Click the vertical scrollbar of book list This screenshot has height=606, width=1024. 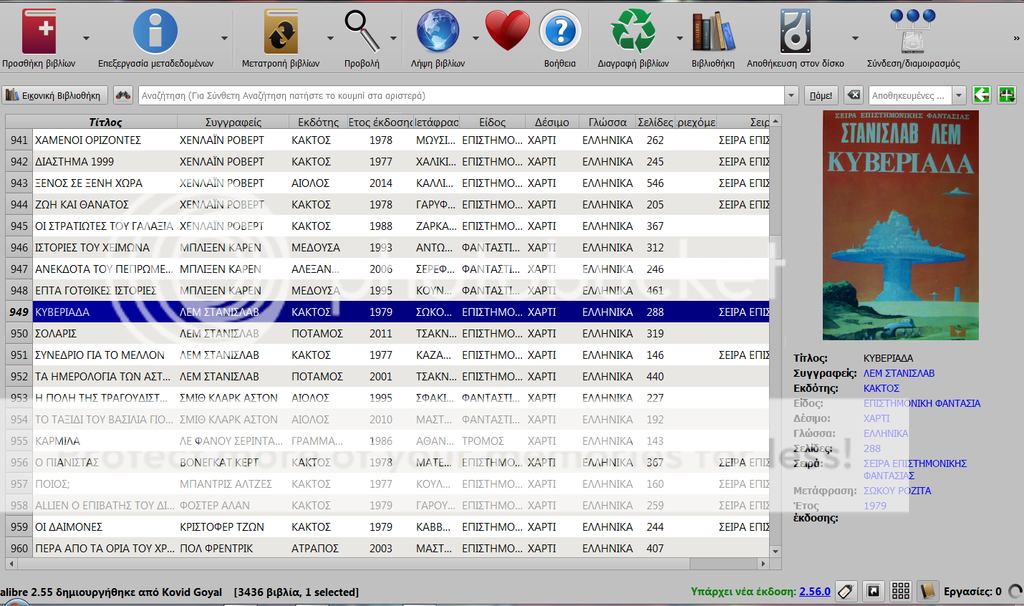(x=775, y=336)
